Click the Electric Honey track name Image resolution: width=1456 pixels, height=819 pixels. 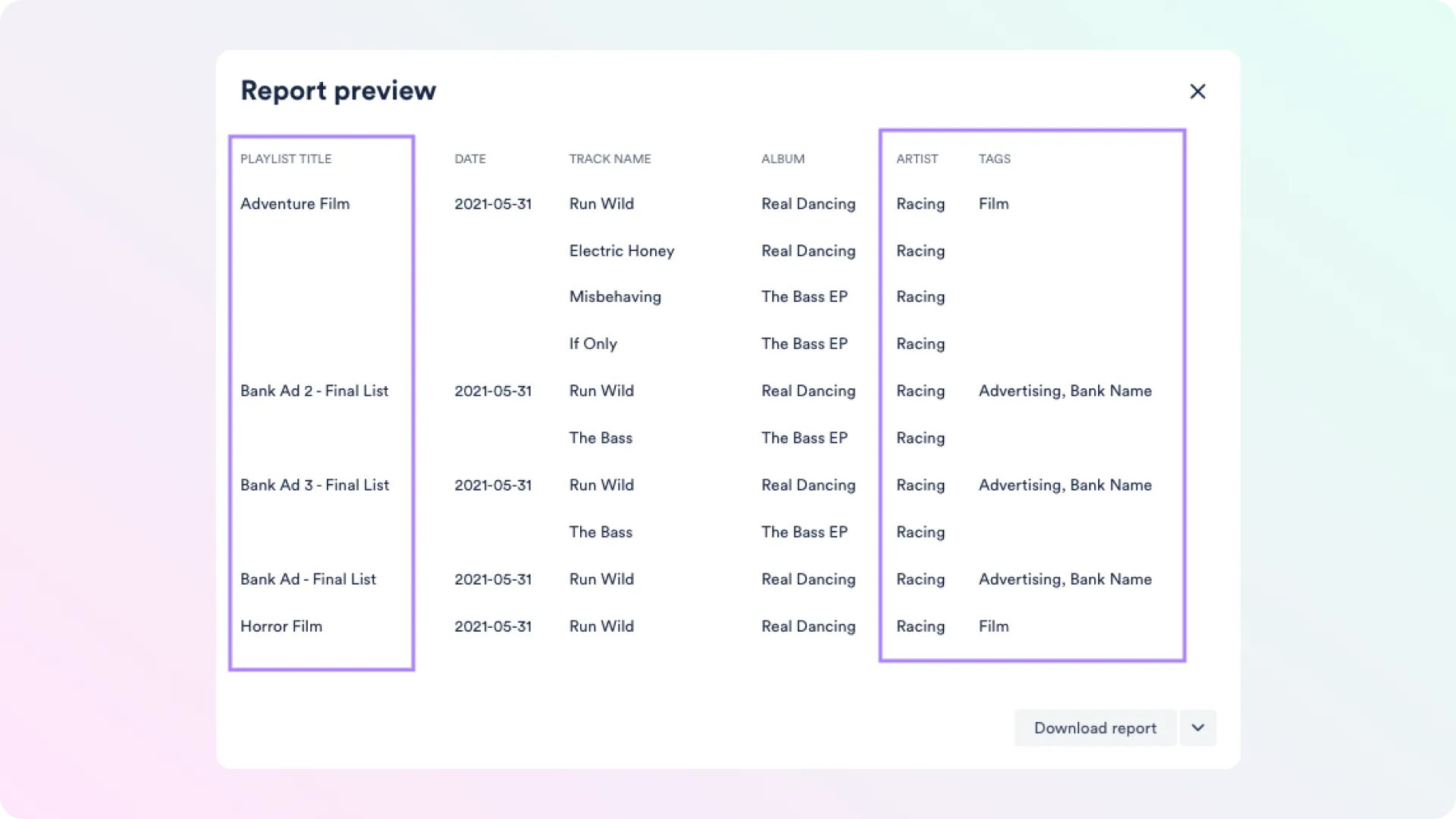[x=621, y=250]
